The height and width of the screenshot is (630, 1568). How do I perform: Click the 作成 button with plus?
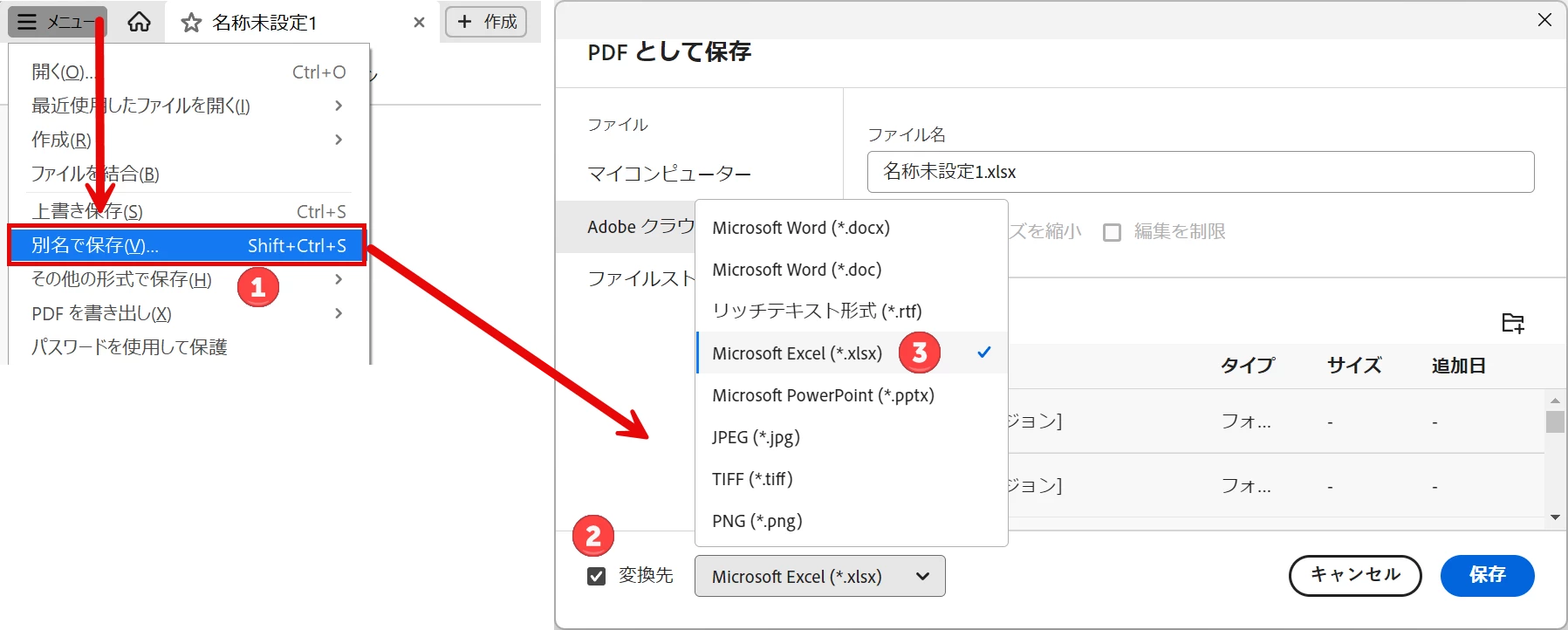coord(486,22)
